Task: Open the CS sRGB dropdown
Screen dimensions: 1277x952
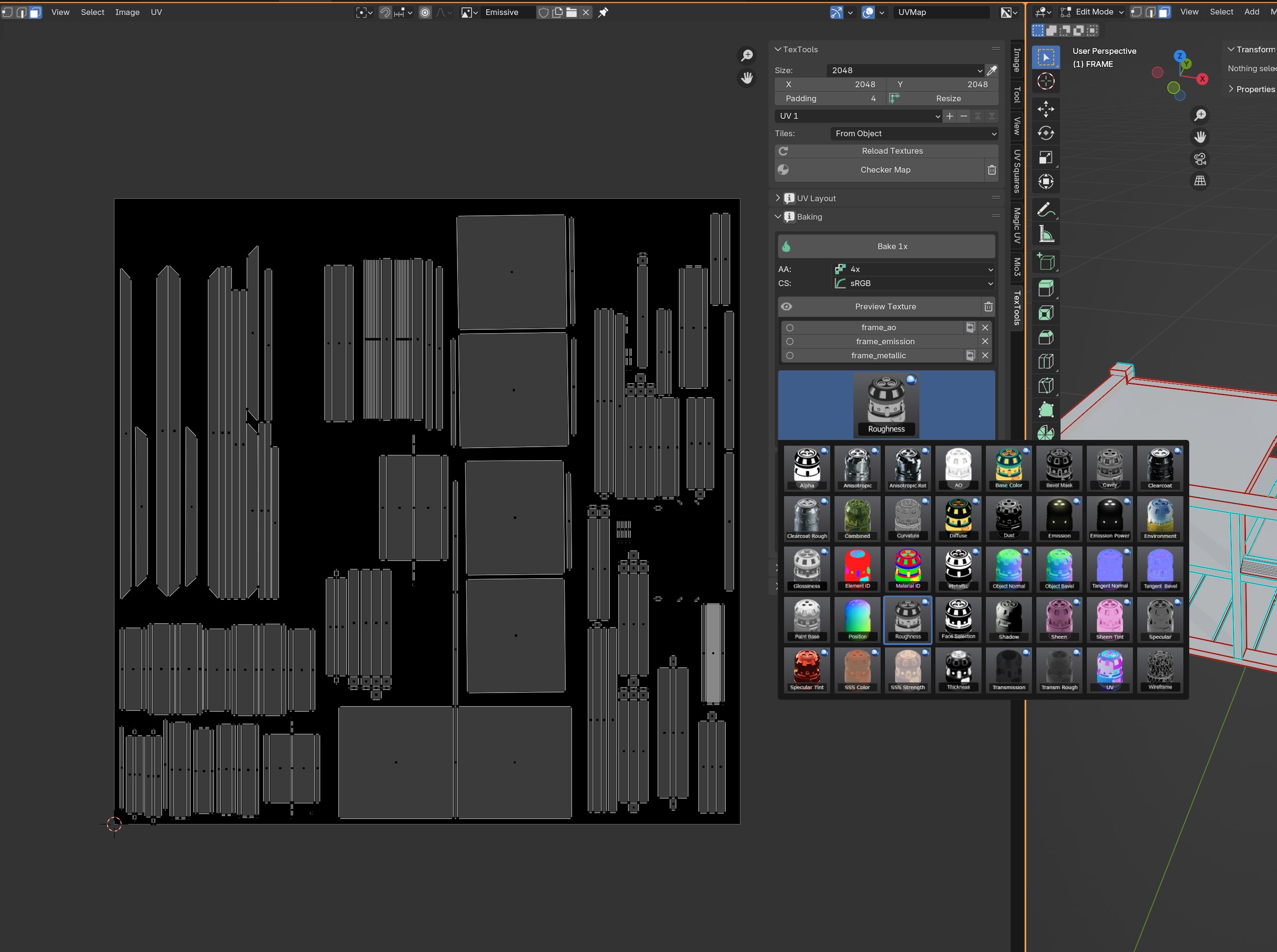Action: click(x=915, y=284)
